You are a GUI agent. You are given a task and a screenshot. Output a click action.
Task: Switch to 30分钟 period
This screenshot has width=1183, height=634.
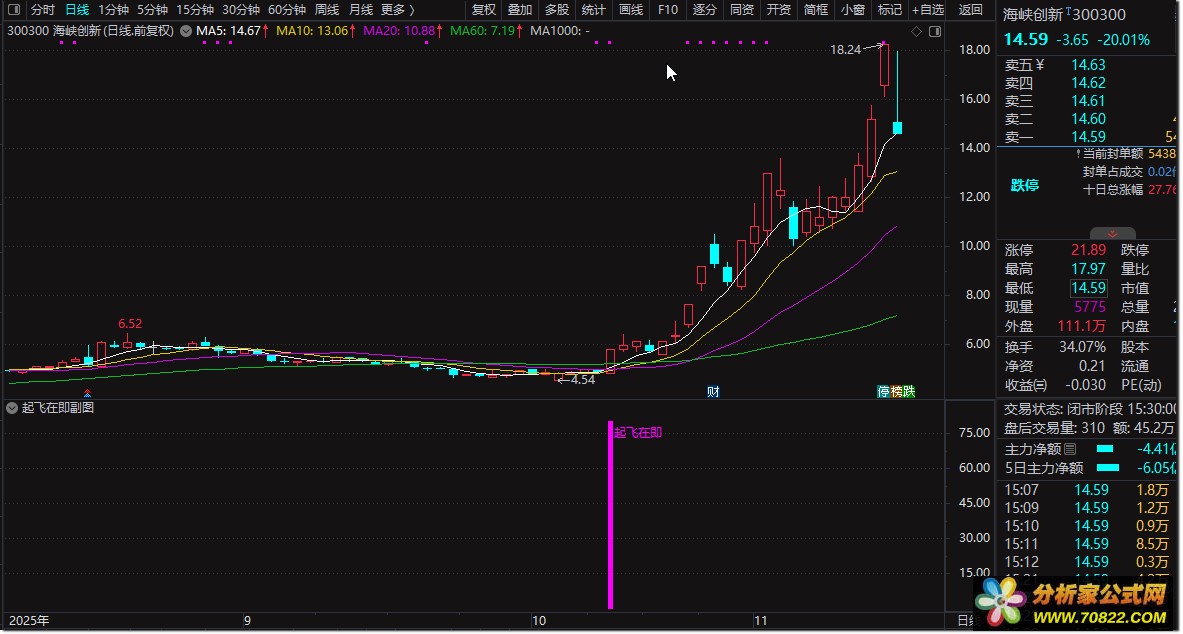241,10
